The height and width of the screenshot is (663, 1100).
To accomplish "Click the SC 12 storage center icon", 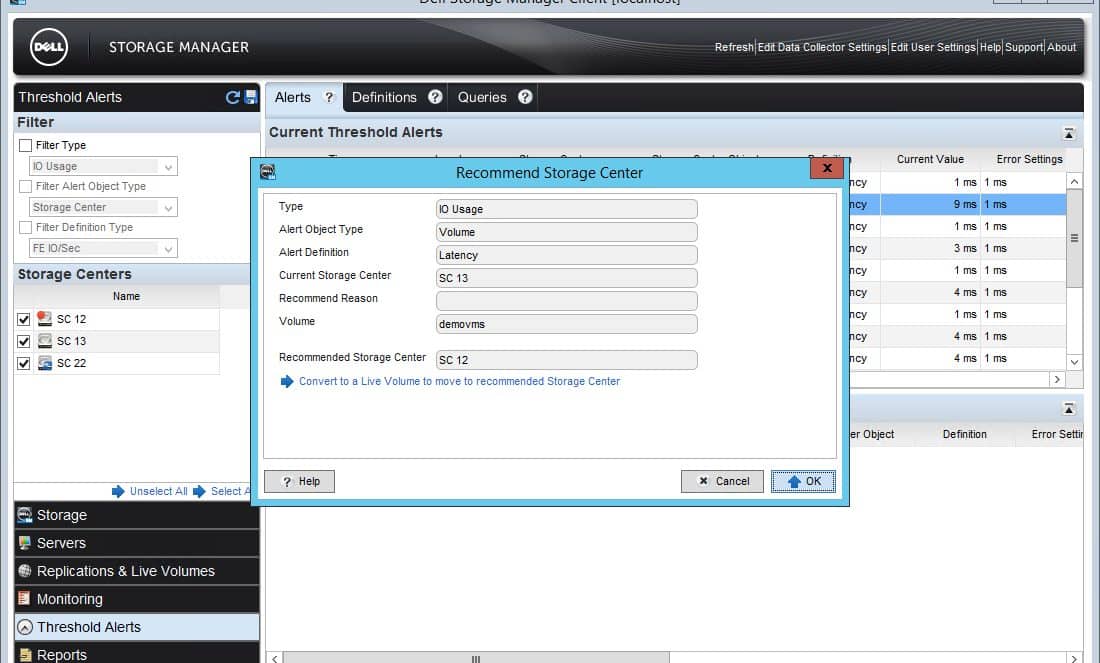I will (44, 319).
